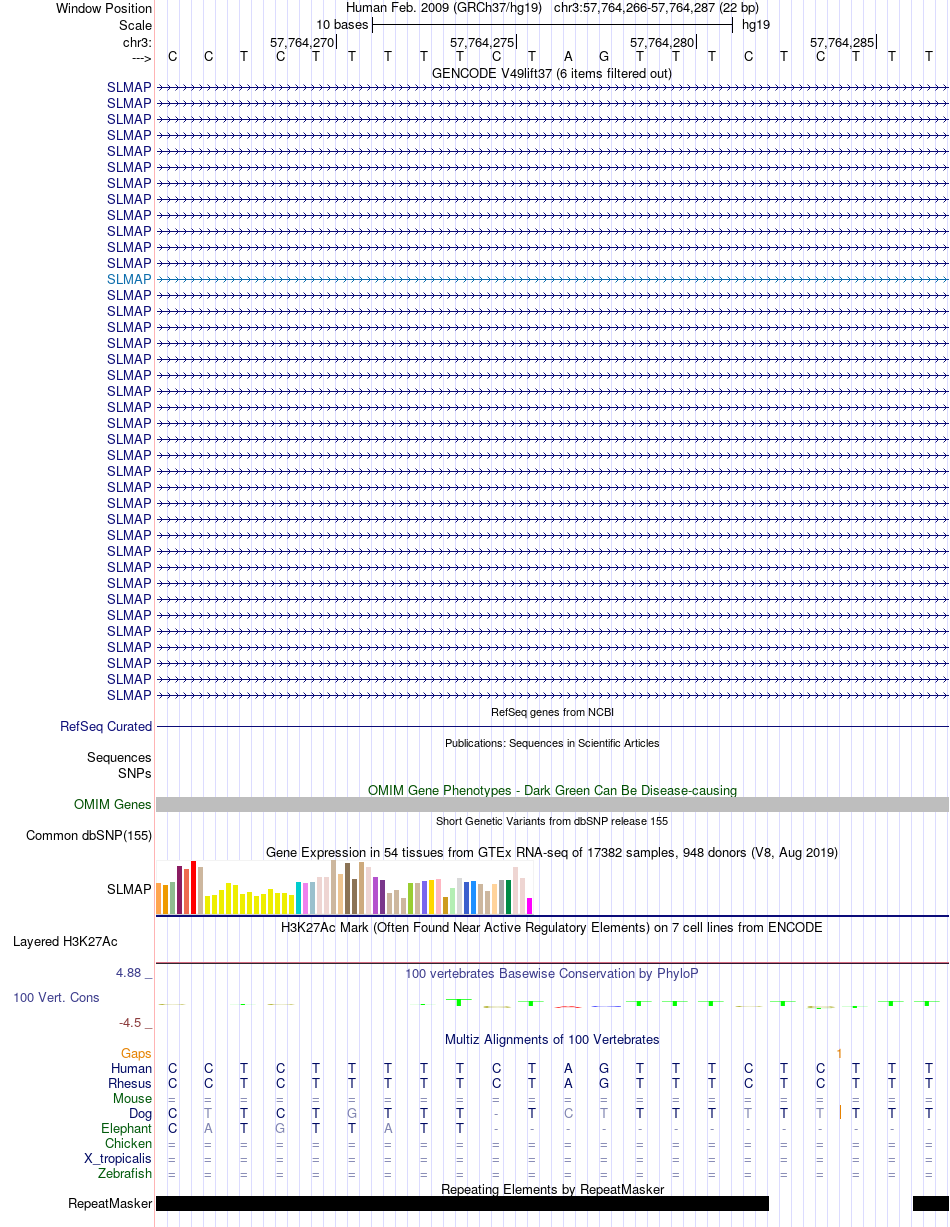Click the -4.5 conservation lower limit value
This screenshot has width=950, height=1227.
136,1023
